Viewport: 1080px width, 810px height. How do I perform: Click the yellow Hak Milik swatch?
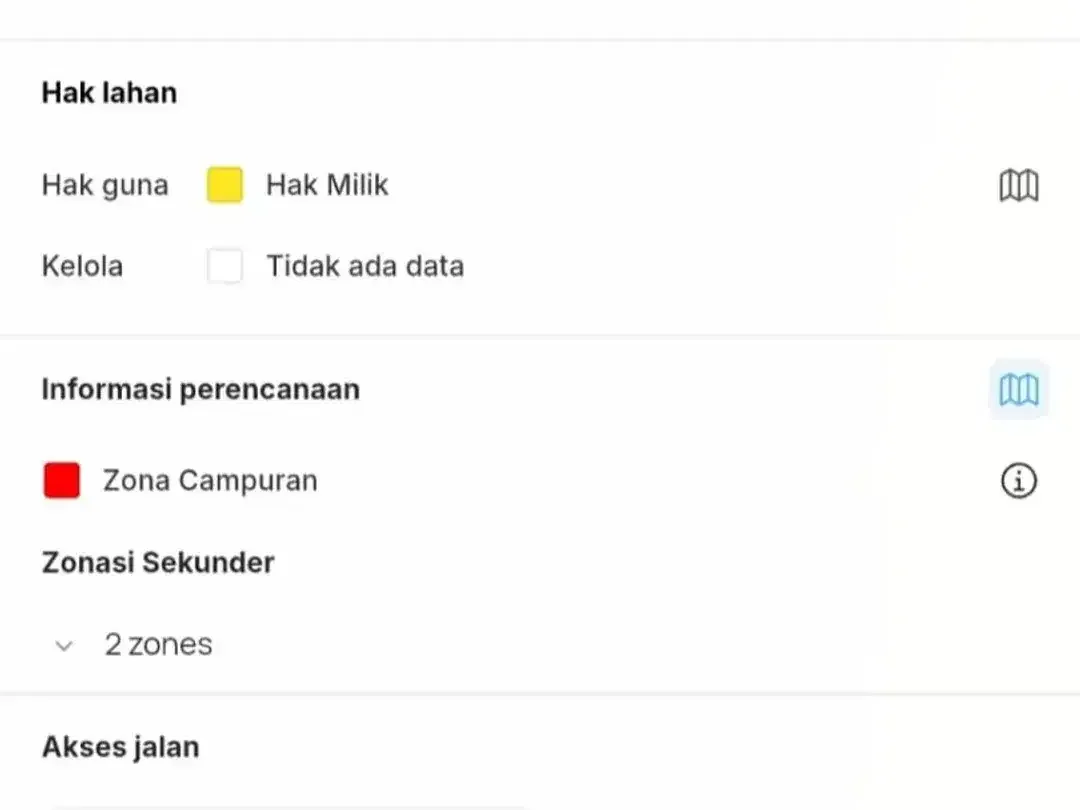[225, 185]
